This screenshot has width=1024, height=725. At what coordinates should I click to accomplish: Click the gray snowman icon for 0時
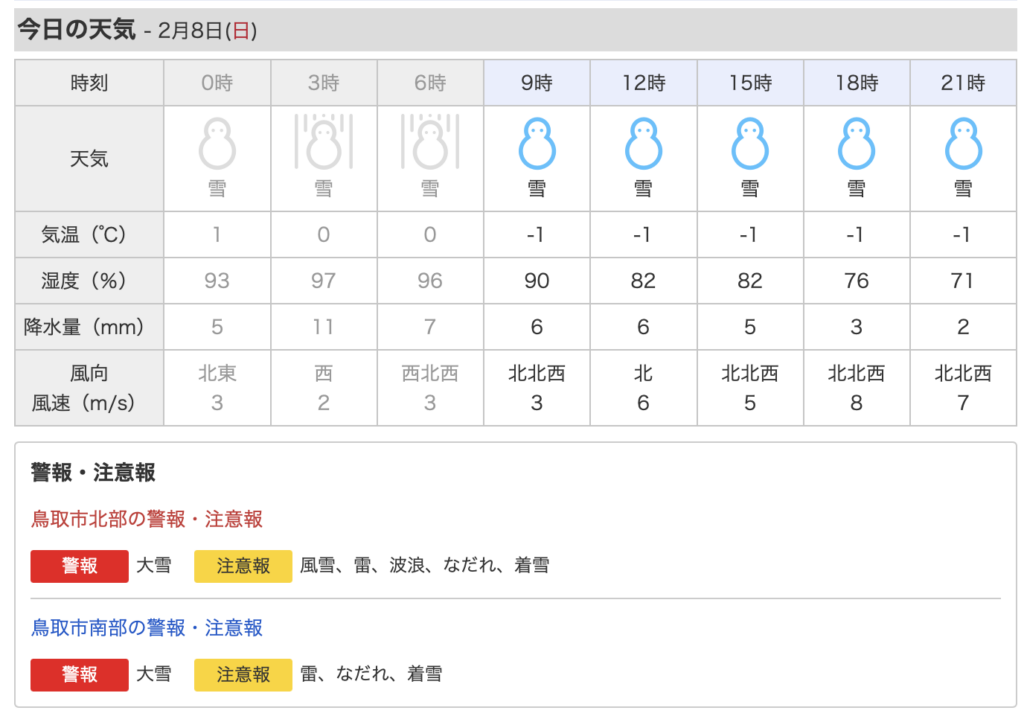click(x=217, y=144)
